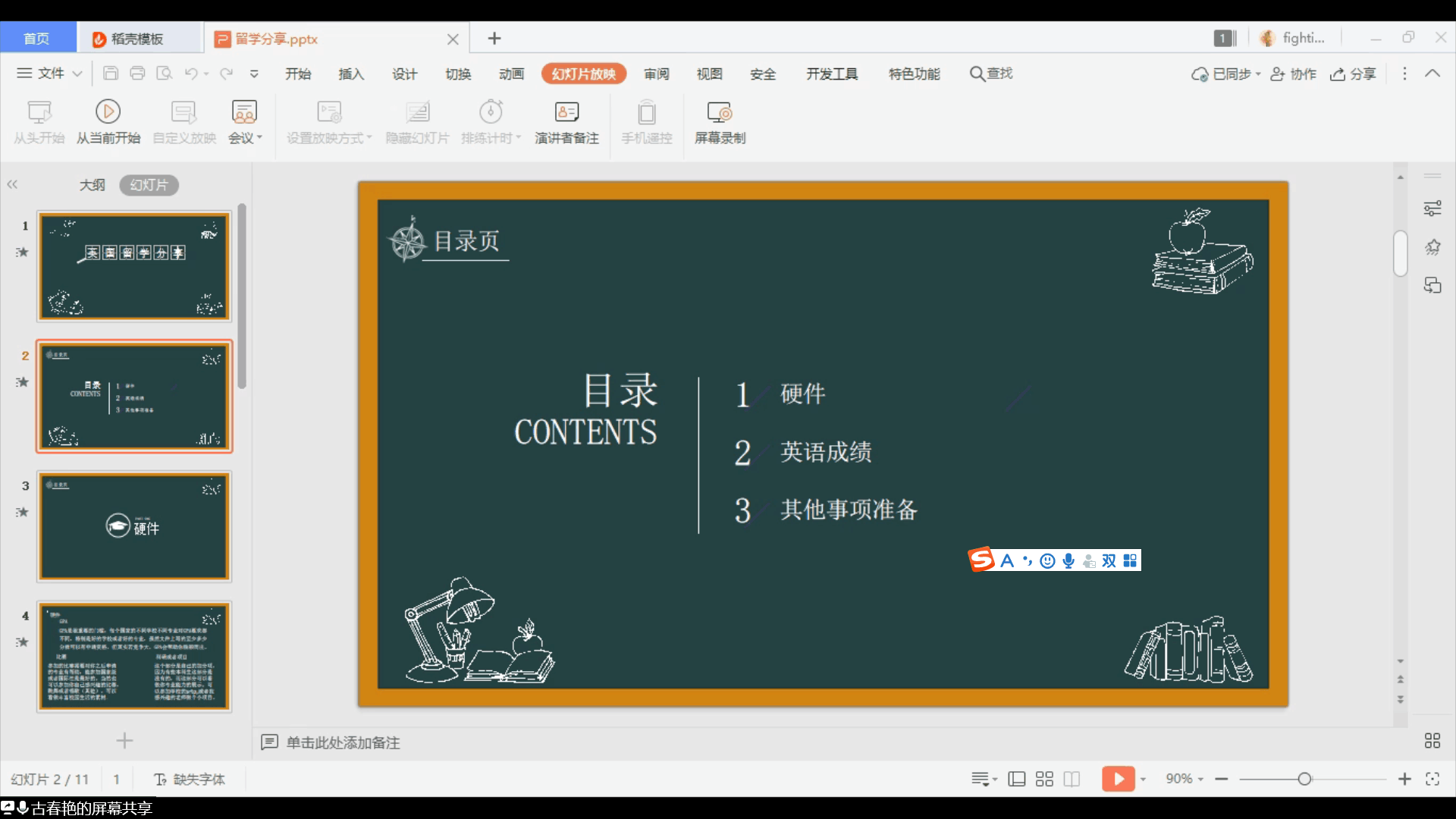This screenshot has width=1456, height=819.
Task: Click the print icon in quick toolbar
Action: tap(137, 74)
